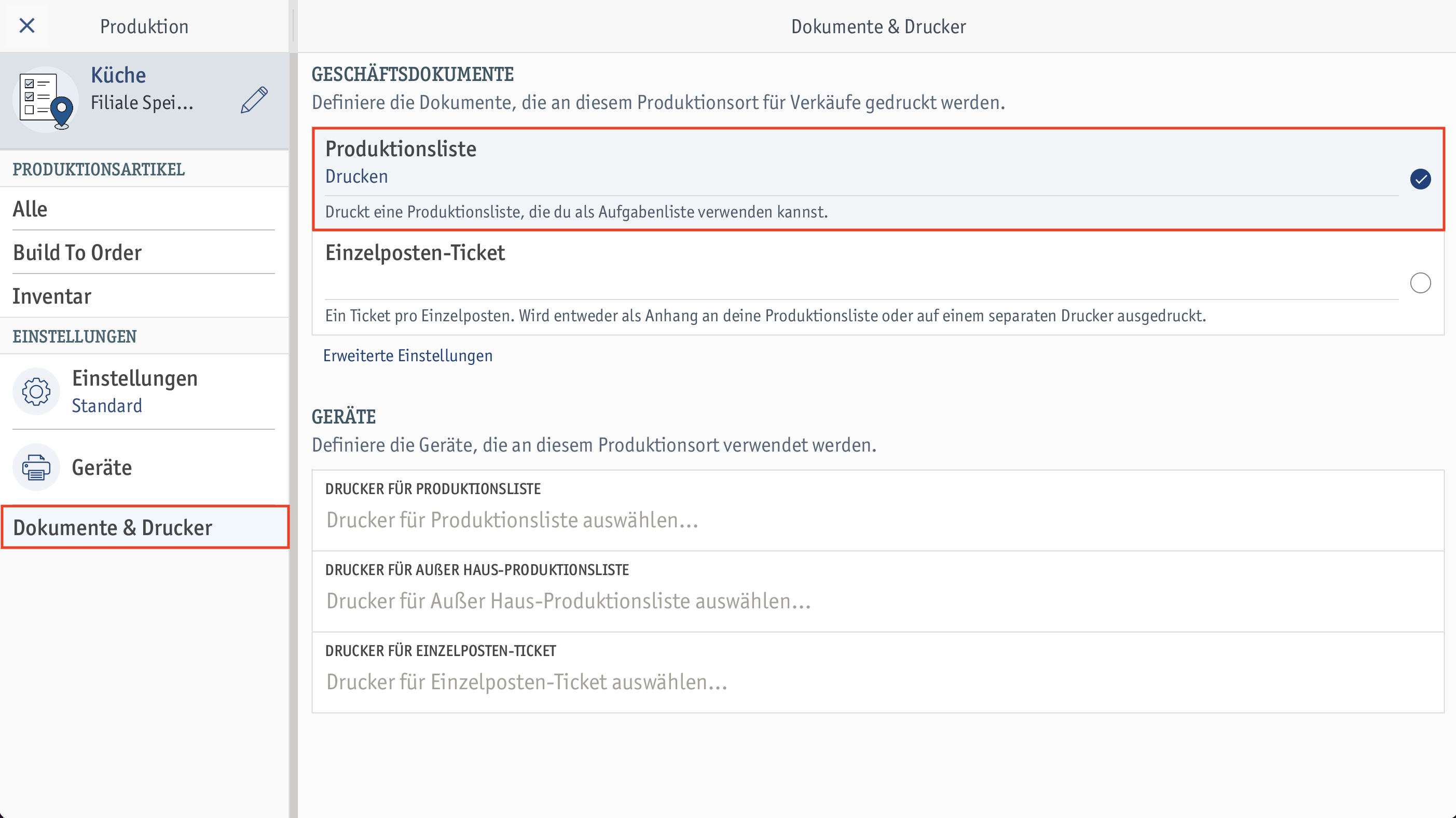Image resolution: width=1456 pixels, height=818 pixels.
Task: Click the Erweiterte Einstellungen link
Action: (x=407, y=356)
